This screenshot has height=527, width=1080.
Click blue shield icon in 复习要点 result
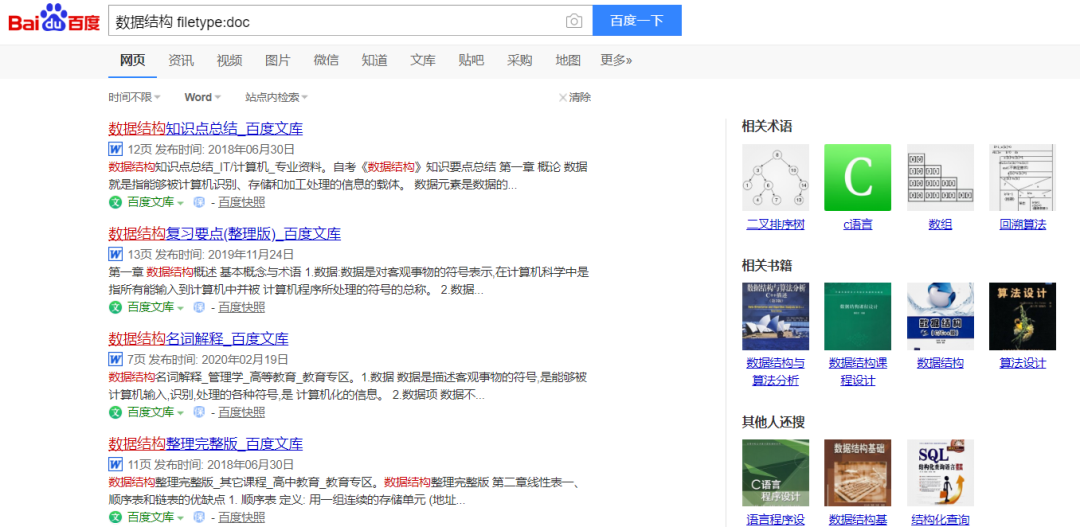point(199,307)
